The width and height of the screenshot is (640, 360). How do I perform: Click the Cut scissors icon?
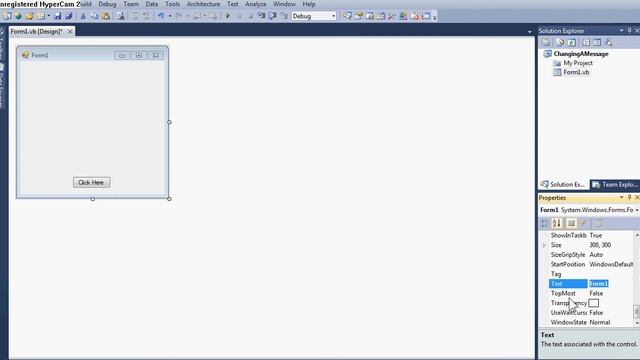pyautogui.click(x=83, y=16)
